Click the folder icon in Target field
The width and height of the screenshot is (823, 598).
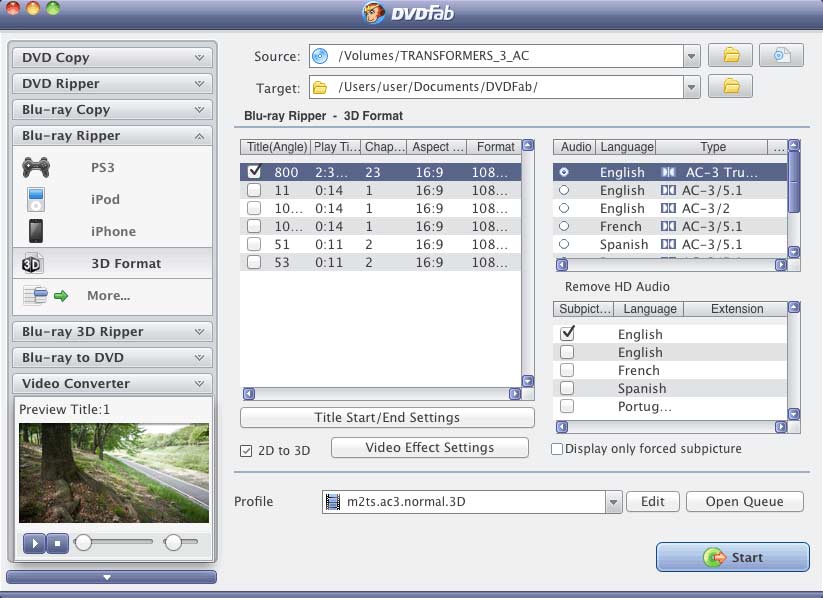tap(320, 88)
